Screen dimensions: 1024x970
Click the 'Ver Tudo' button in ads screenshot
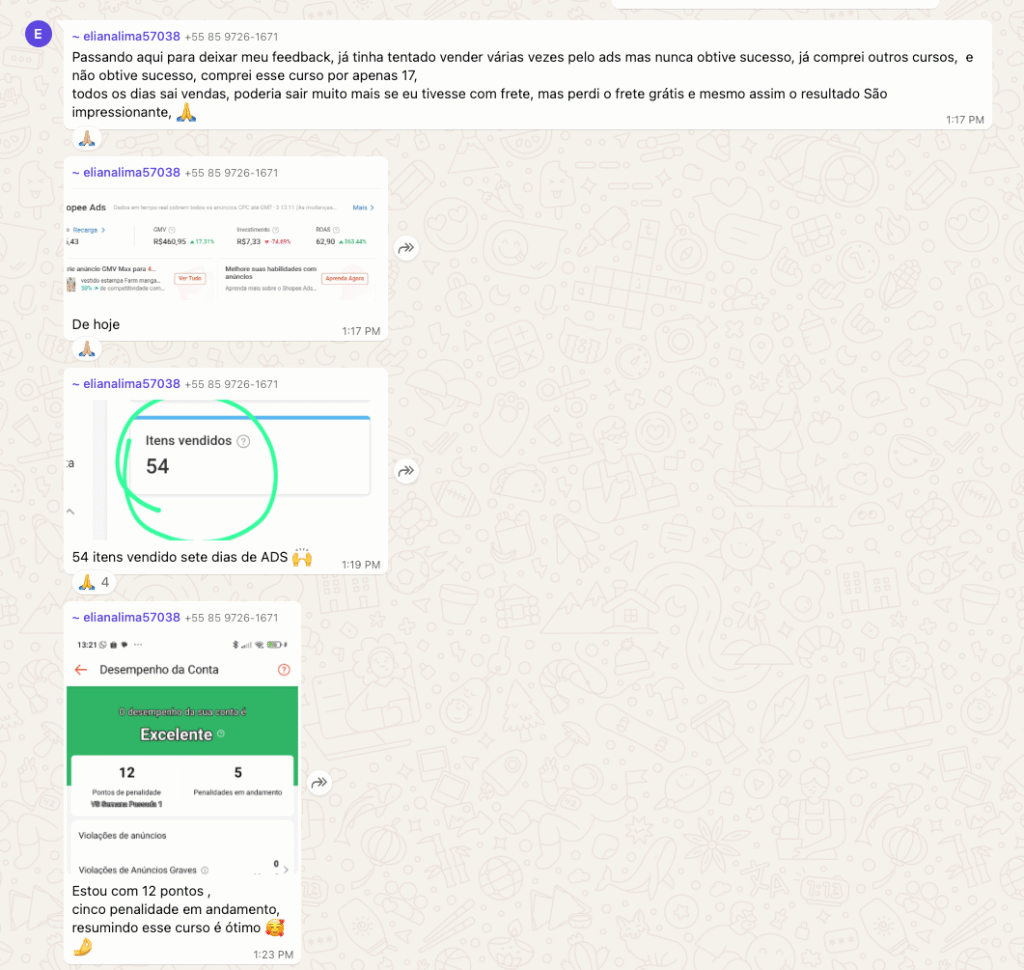tap(190, 279)
